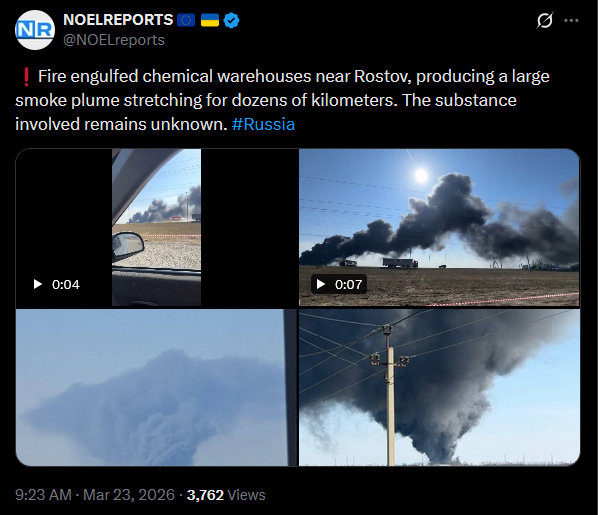Open the hazy smoke cloud photo
This screenshot has width=598, height=515.
[x=156, y=388]
